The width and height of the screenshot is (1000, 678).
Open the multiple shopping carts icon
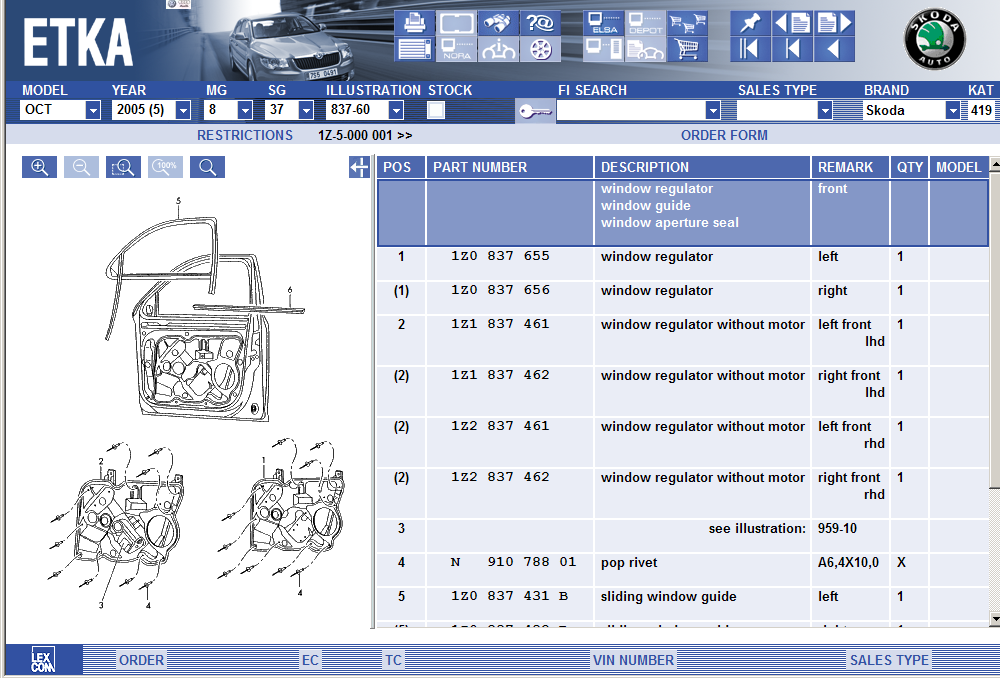pyautogui.click(x=687, y=23)
